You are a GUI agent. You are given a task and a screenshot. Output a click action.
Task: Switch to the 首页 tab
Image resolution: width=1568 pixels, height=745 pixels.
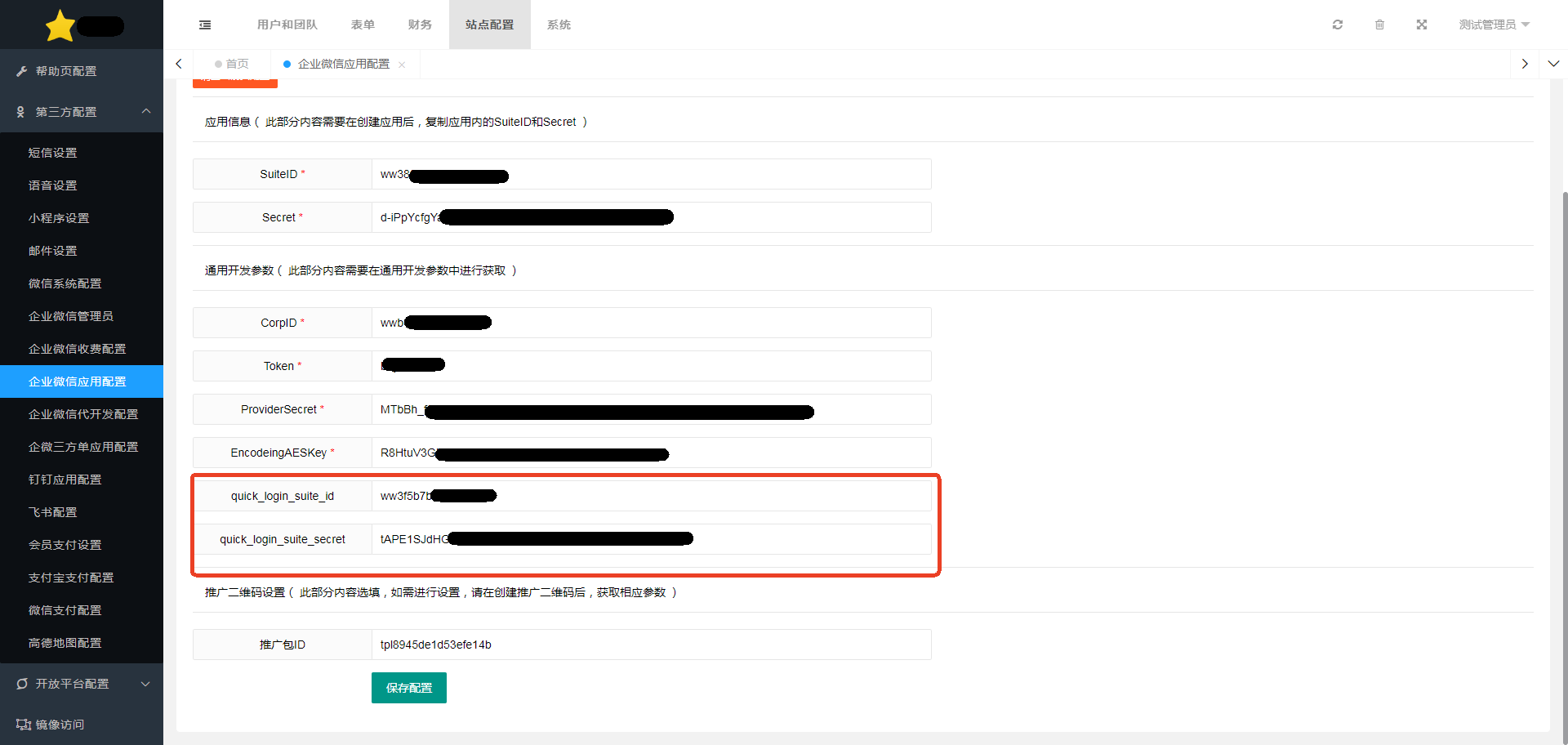[x=232, y=64]
